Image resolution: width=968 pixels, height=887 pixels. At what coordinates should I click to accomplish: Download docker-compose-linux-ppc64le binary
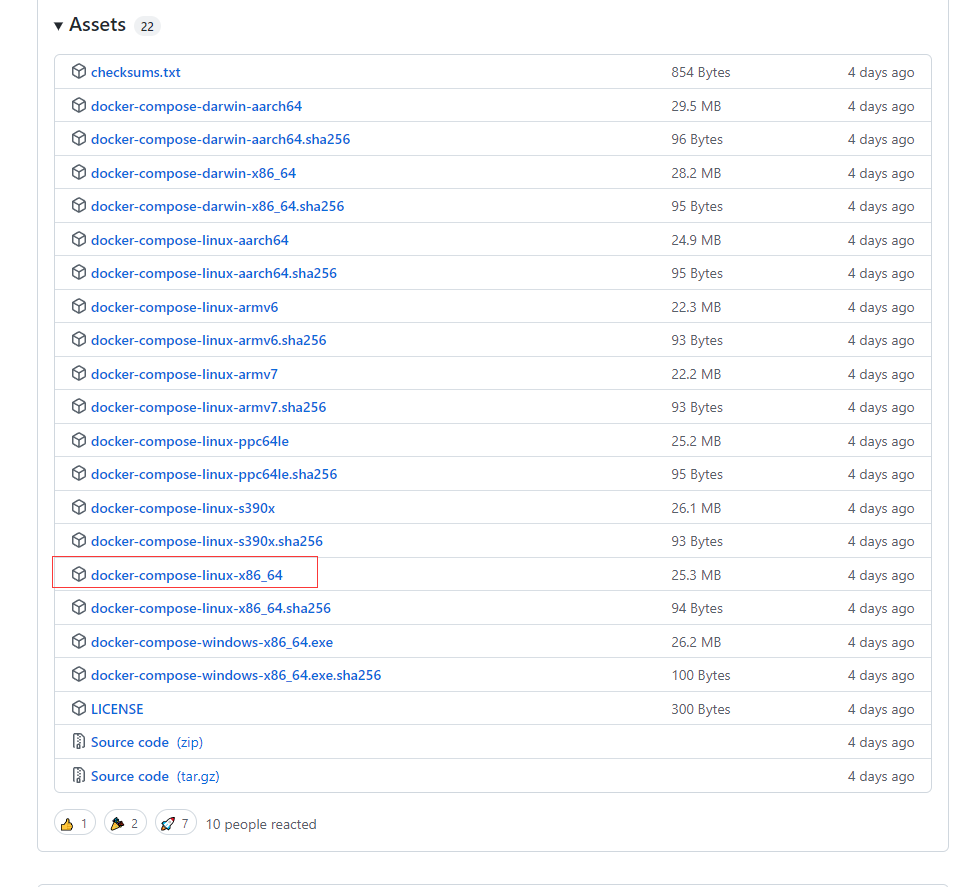tap(190, 441)
